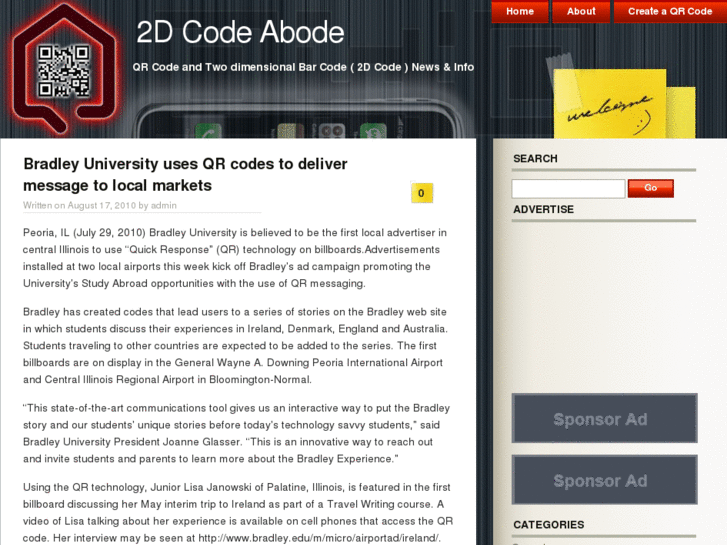This screenshot has height=545, width=727.
Task: Focus the sidebar search input field
Action: coord(568,188)
